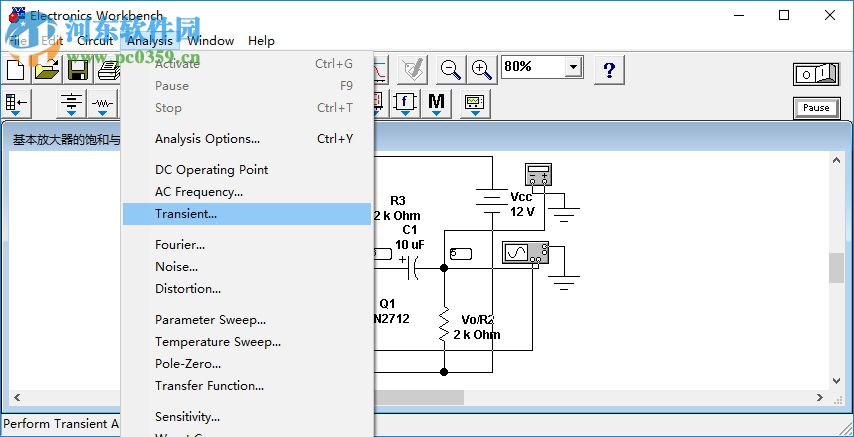Click the Zoom In magnifier icon
The height and width of the screenshot is (437, 854).
click(481, 70)
